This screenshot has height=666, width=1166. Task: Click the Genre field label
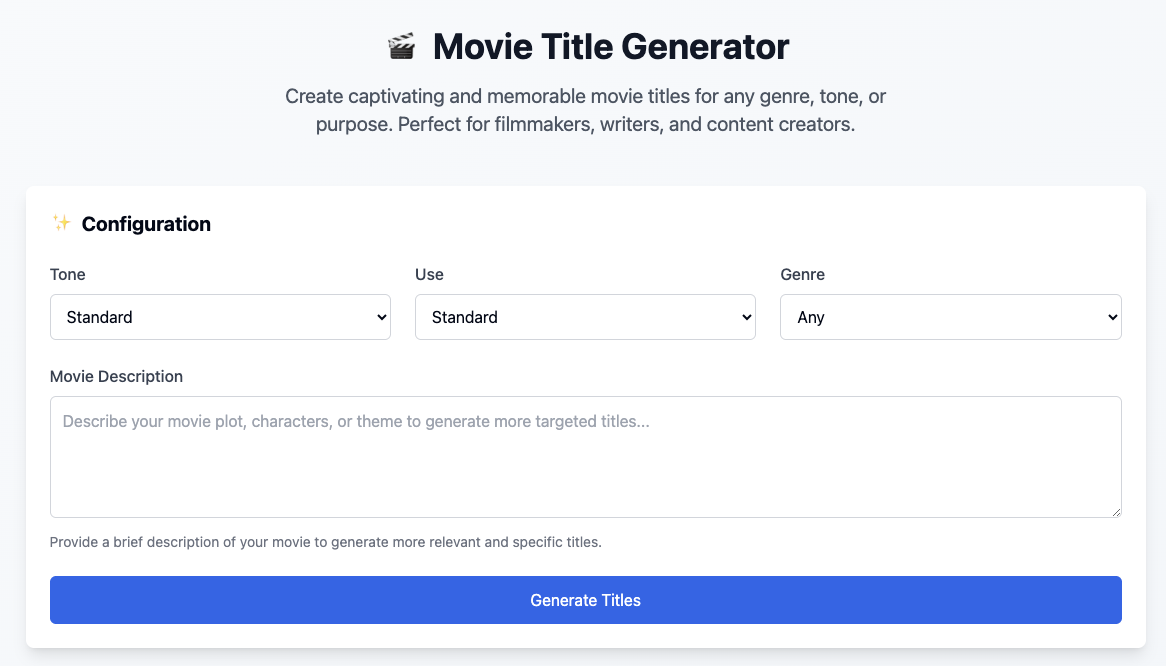800,274
